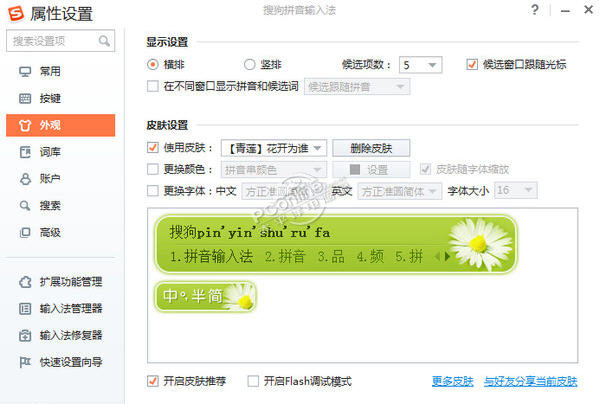Open the 与好友分享当前皮肤 link
The image size is (600, 404).
(531, 381)
